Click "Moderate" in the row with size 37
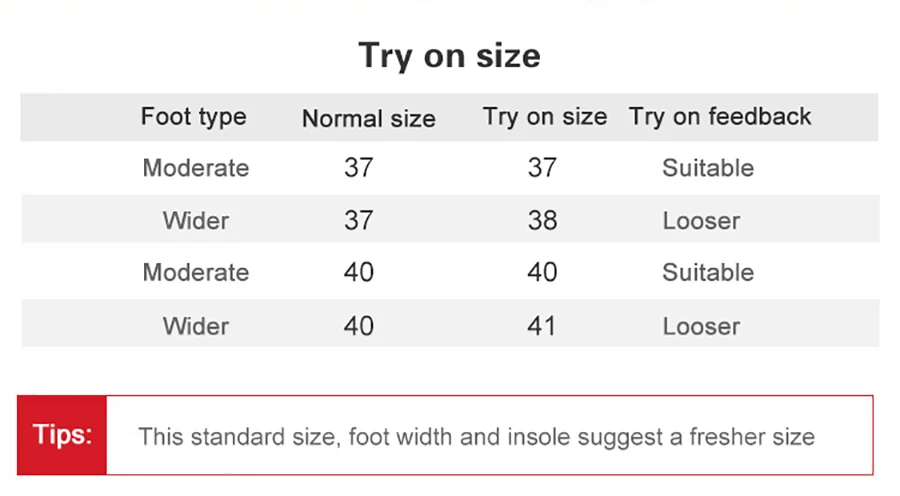The width and height of the screenshot is (900, 496). (195, 168)
